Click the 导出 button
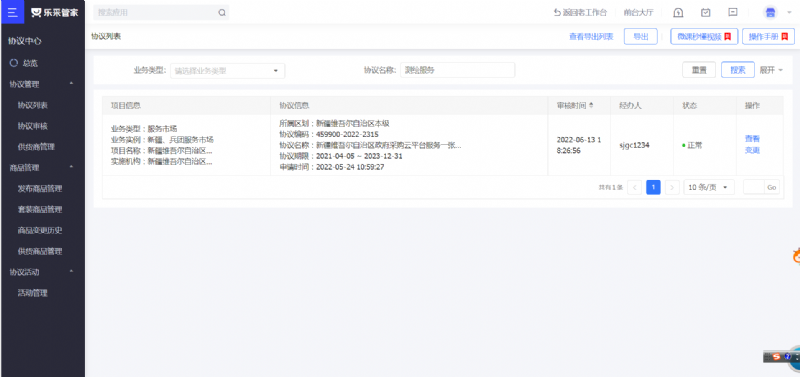Screen dimensions: 800x377 click(641, 37)
